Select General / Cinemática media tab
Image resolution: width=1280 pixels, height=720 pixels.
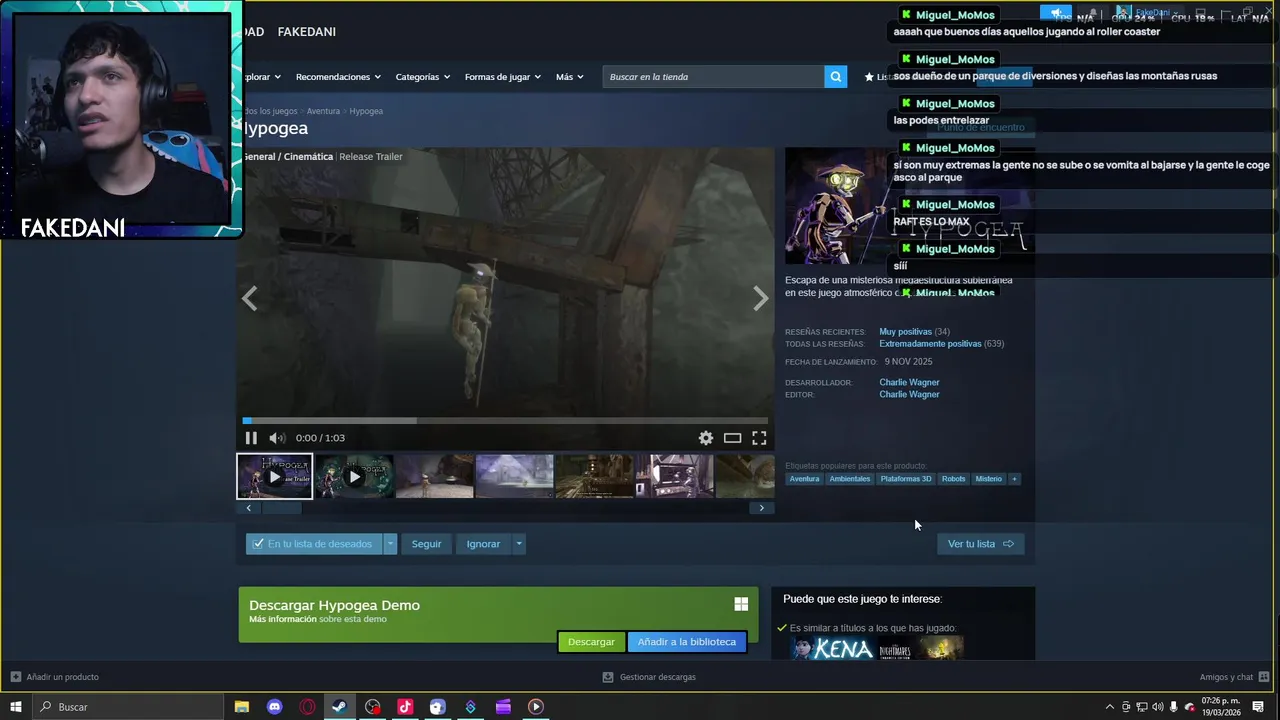(x=287, y=157)
